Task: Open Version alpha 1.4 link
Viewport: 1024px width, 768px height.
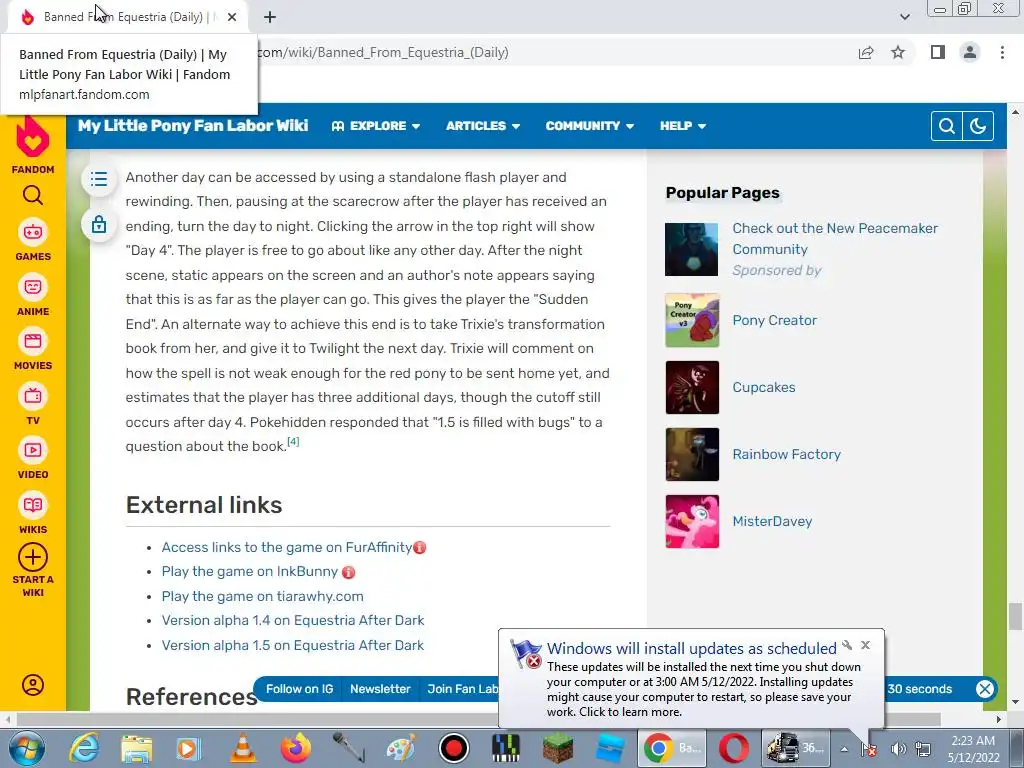Action: [x=293, y=620]
